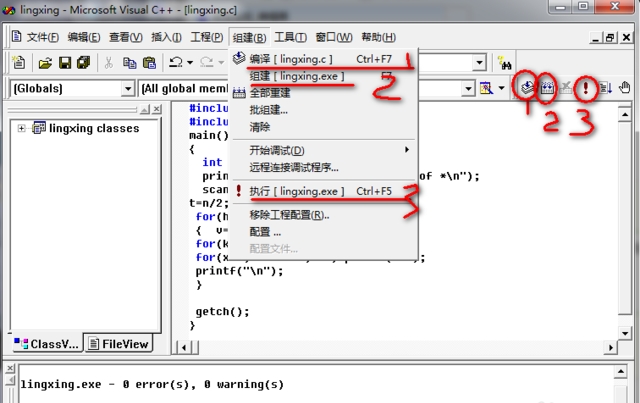Open the WizardBar actions dropdown arrow
This screenshot has width=640, height=403.
coord(501,88)
